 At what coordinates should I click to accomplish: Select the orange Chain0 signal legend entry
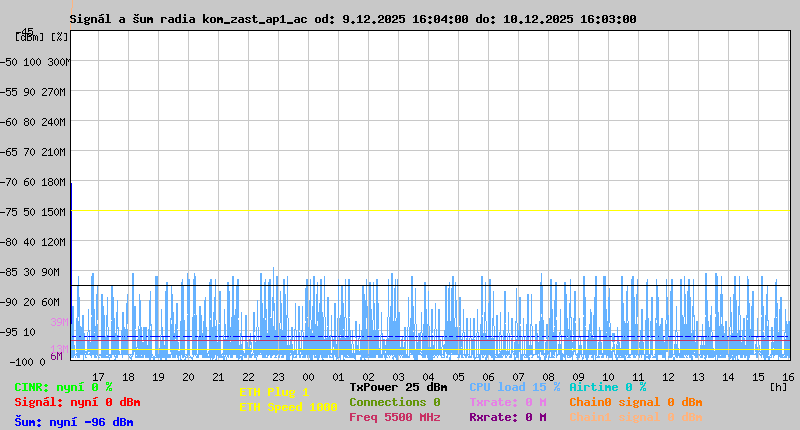point(635,402)
